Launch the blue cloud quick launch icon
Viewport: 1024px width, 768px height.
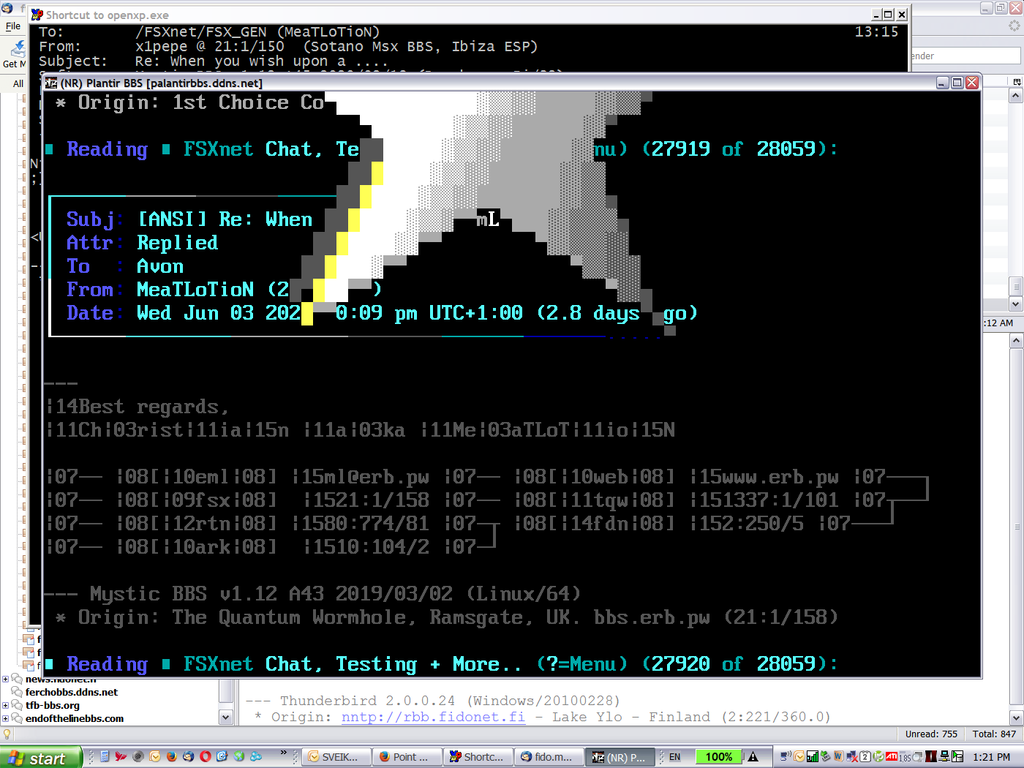[256, 757]
